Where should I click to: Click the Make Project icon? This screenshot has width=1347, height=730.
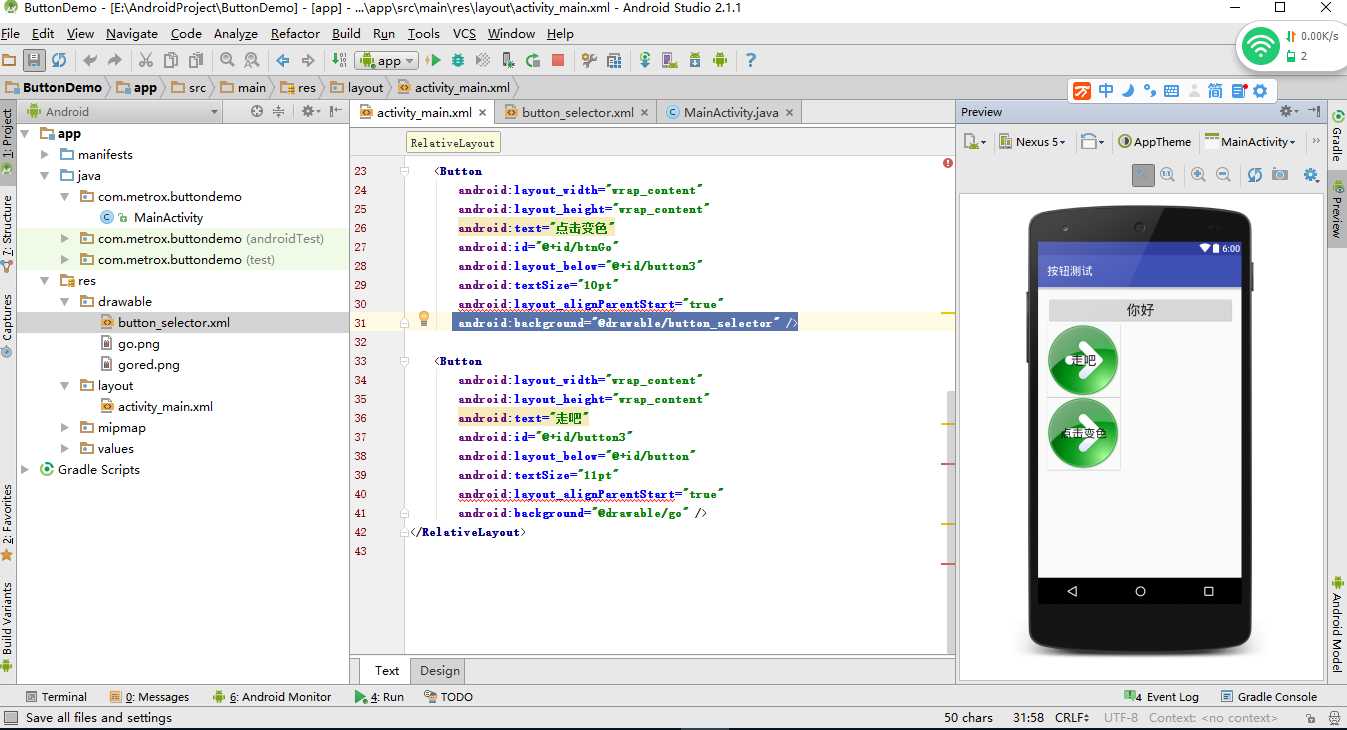[x=339, y=60]
